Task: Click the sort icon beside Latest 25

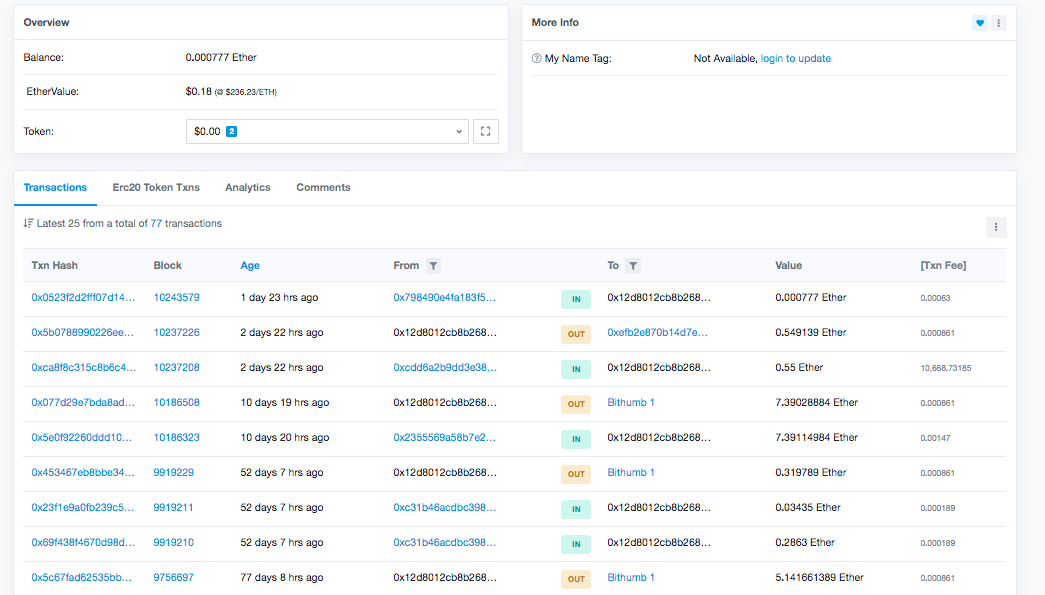Action: 28,223
